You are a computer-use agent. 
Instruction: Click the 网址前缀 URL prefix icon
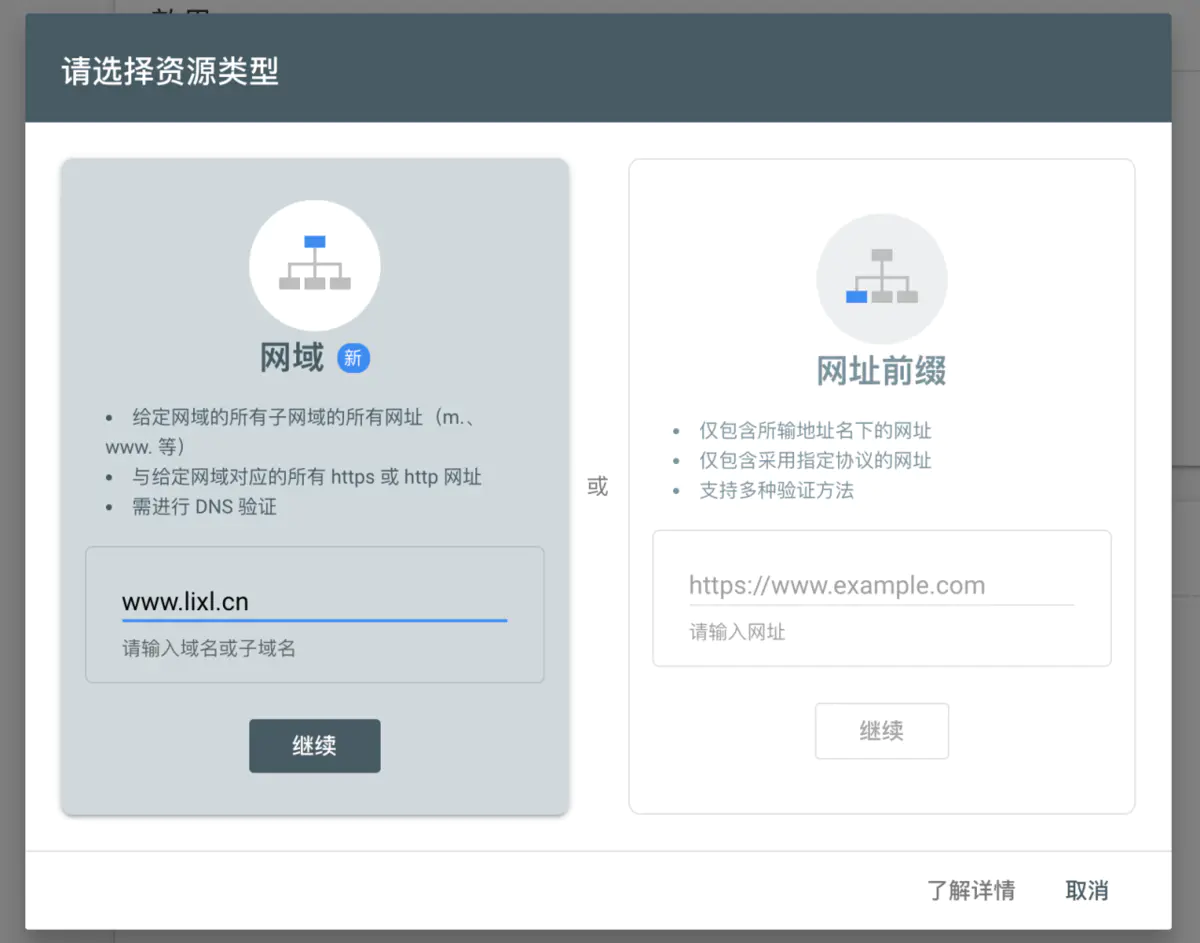tap(881, 278)
